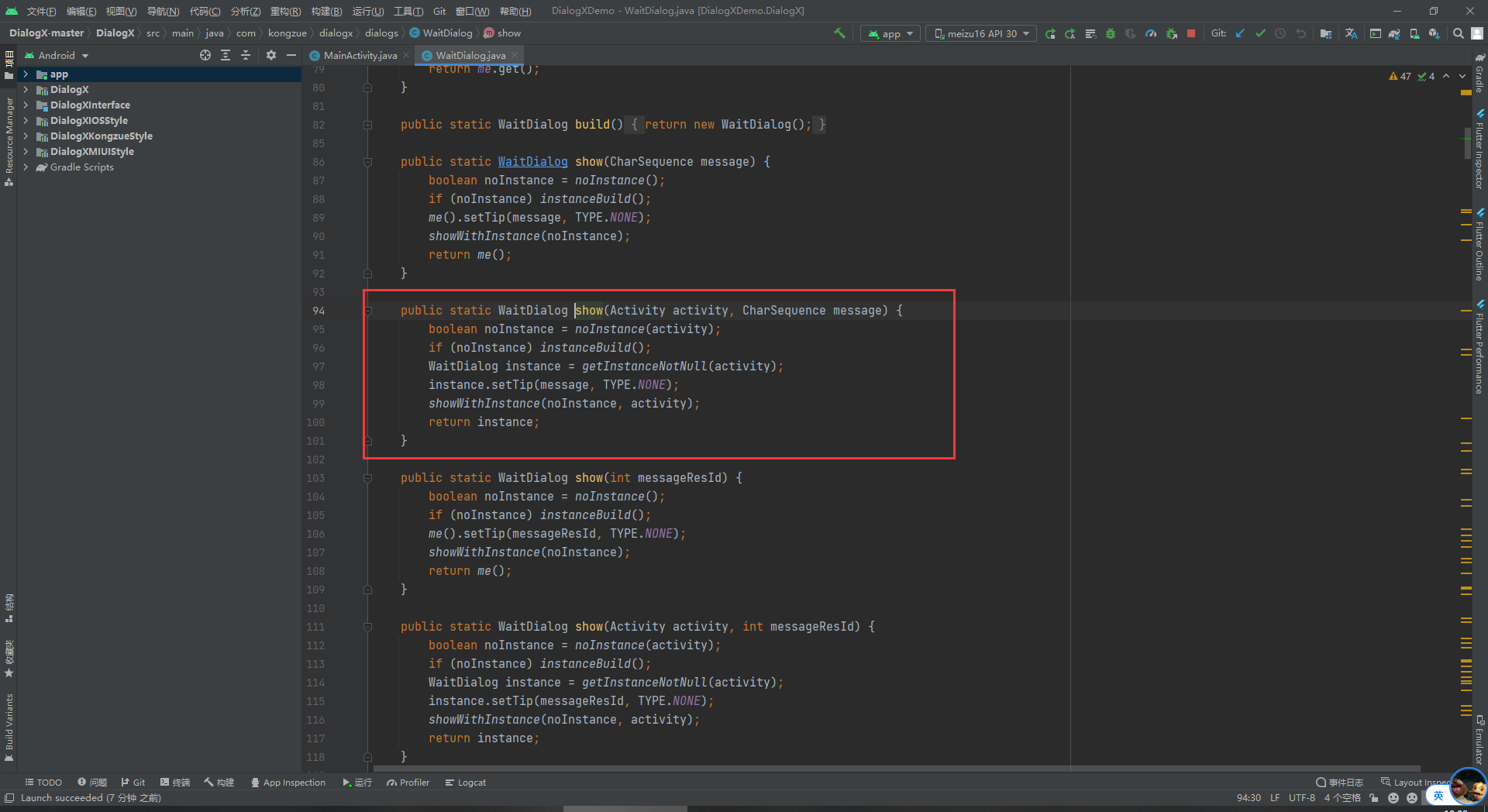Open the meizu16 API 30 device dropdown
1488x812 pixels.
point(981,33)
